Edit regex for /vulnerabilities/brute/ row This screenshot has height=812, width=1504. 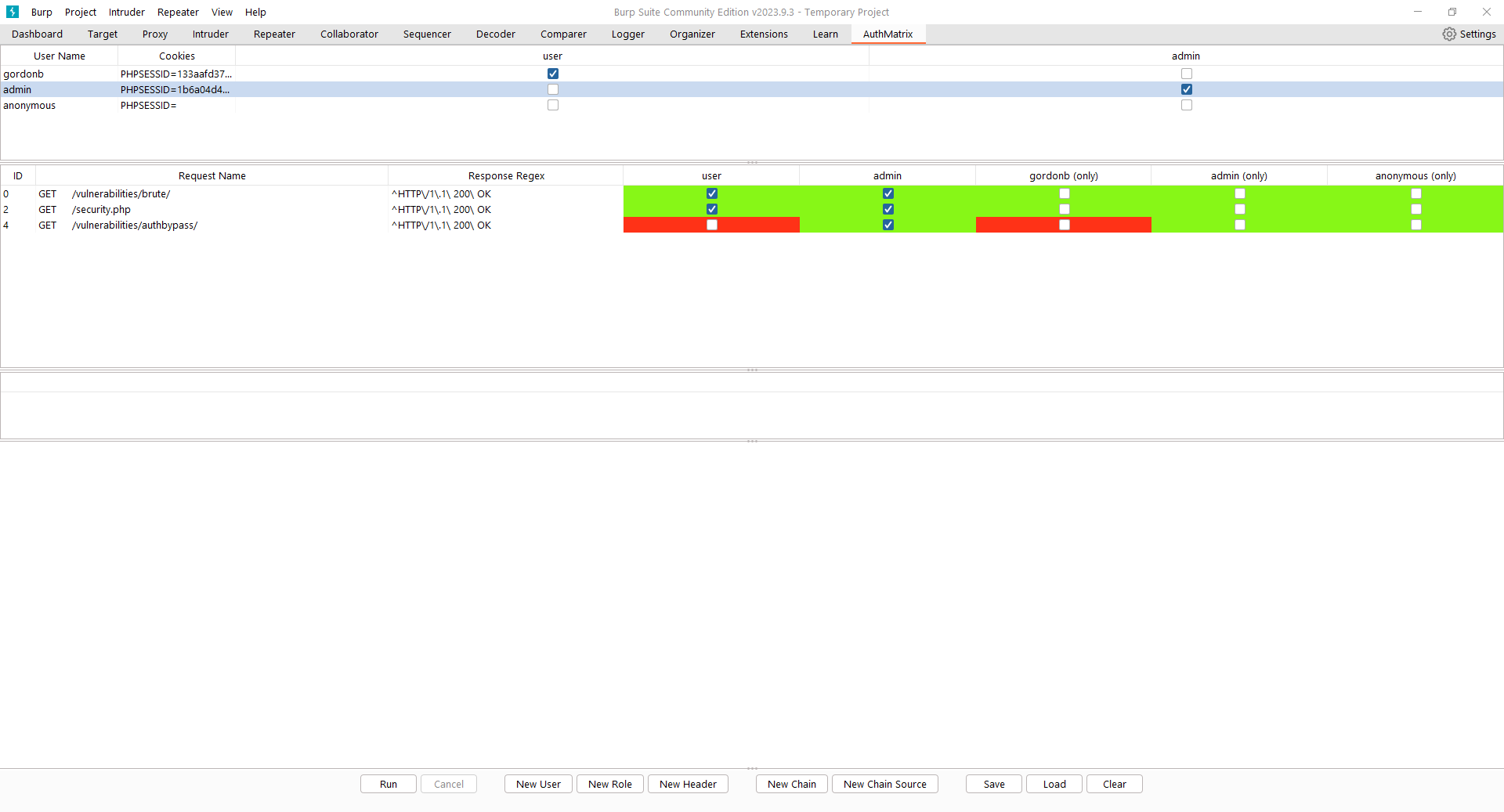click(505, 193)
